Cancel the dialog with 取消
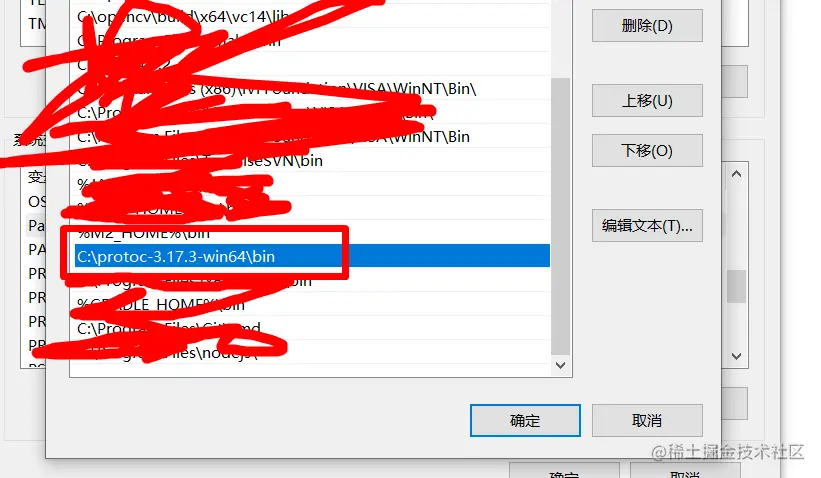The image size is (821, 478). 647,420
